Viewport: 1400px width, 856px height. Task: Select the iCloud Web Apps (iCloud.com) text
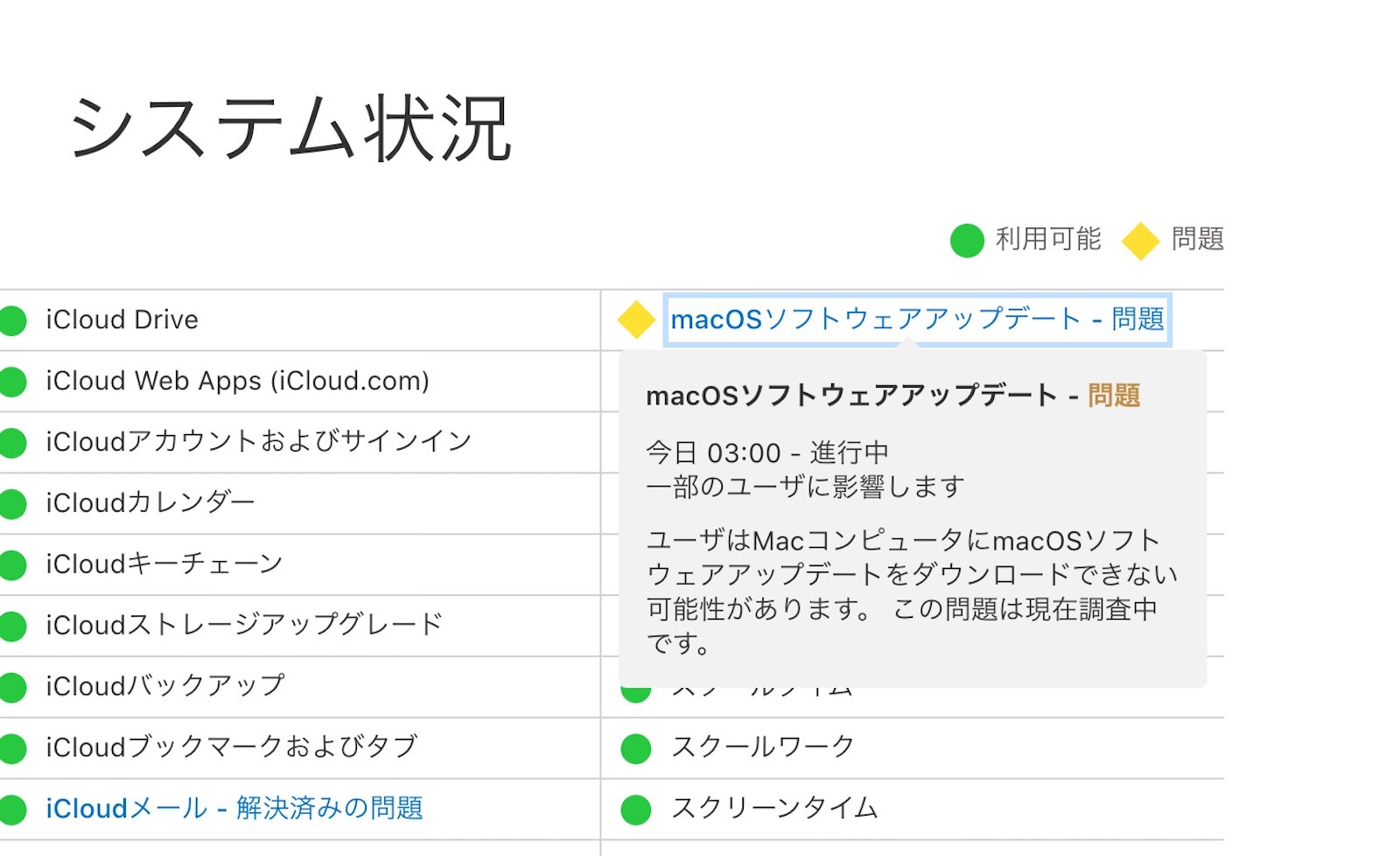[x=237, y=381]
